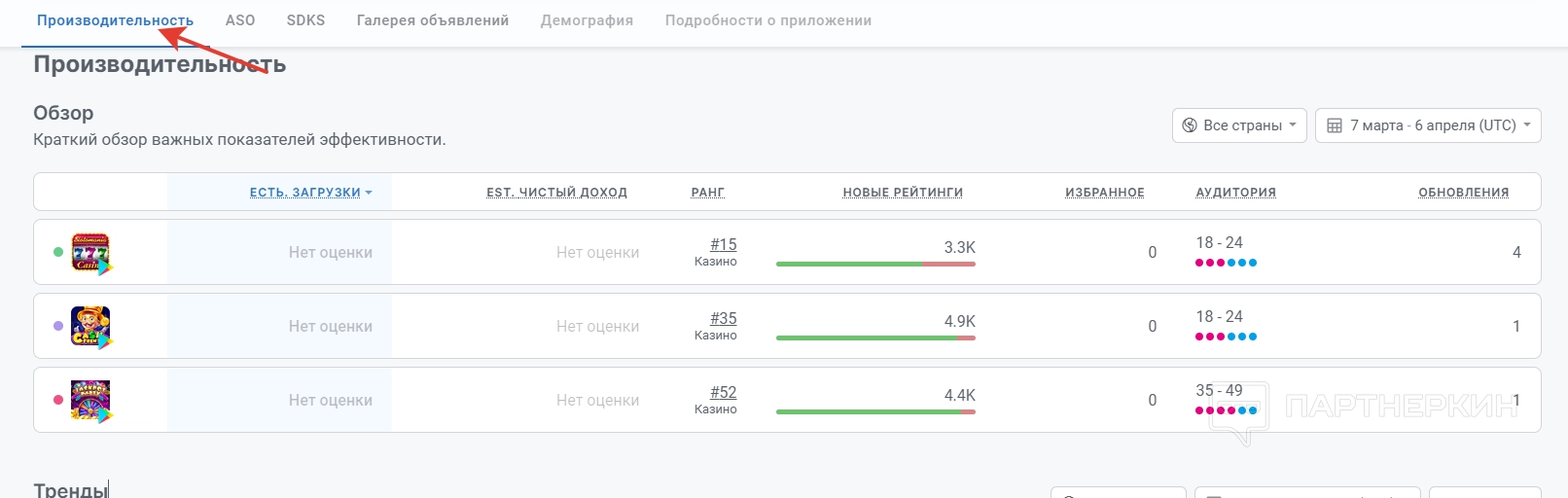Click the green status dot in first row
Screen dimensions: 1568x498
58,252
